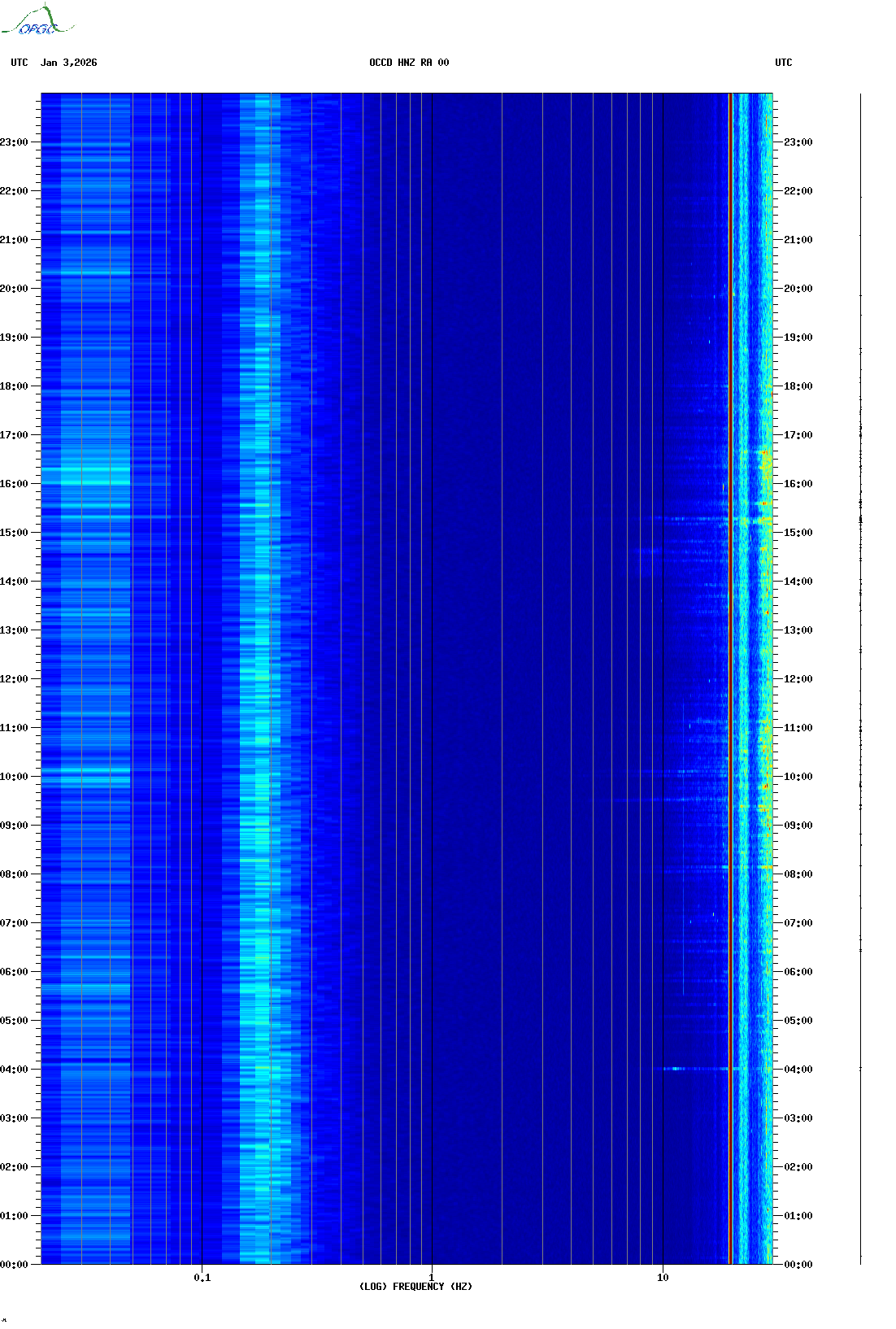Click the 15:00 label on the left axis

14,533
